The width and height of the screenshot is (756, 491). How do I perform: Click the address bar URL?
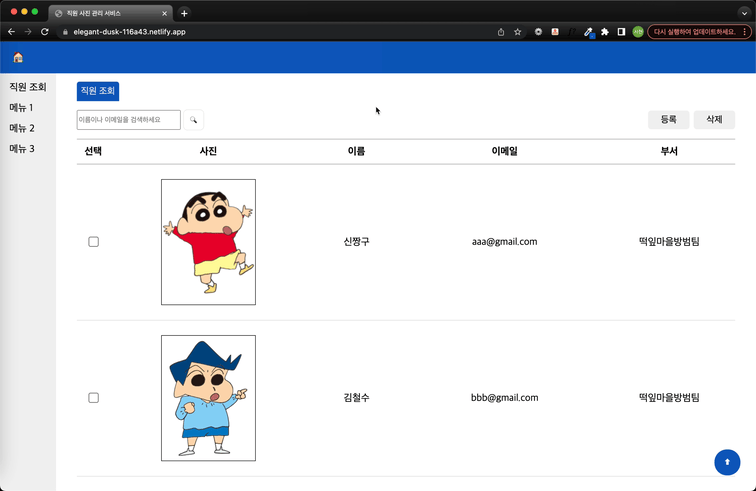click(x=129, y=32)
